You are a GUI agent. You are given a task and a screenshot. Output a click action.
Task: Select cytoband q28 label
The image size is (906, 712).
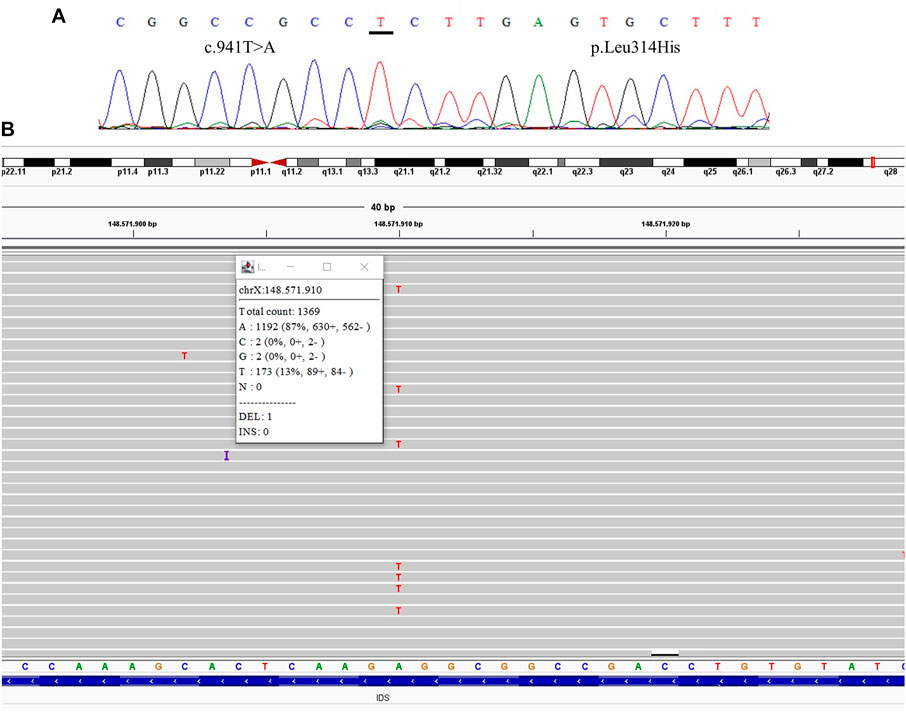click(x=890, y=172)
